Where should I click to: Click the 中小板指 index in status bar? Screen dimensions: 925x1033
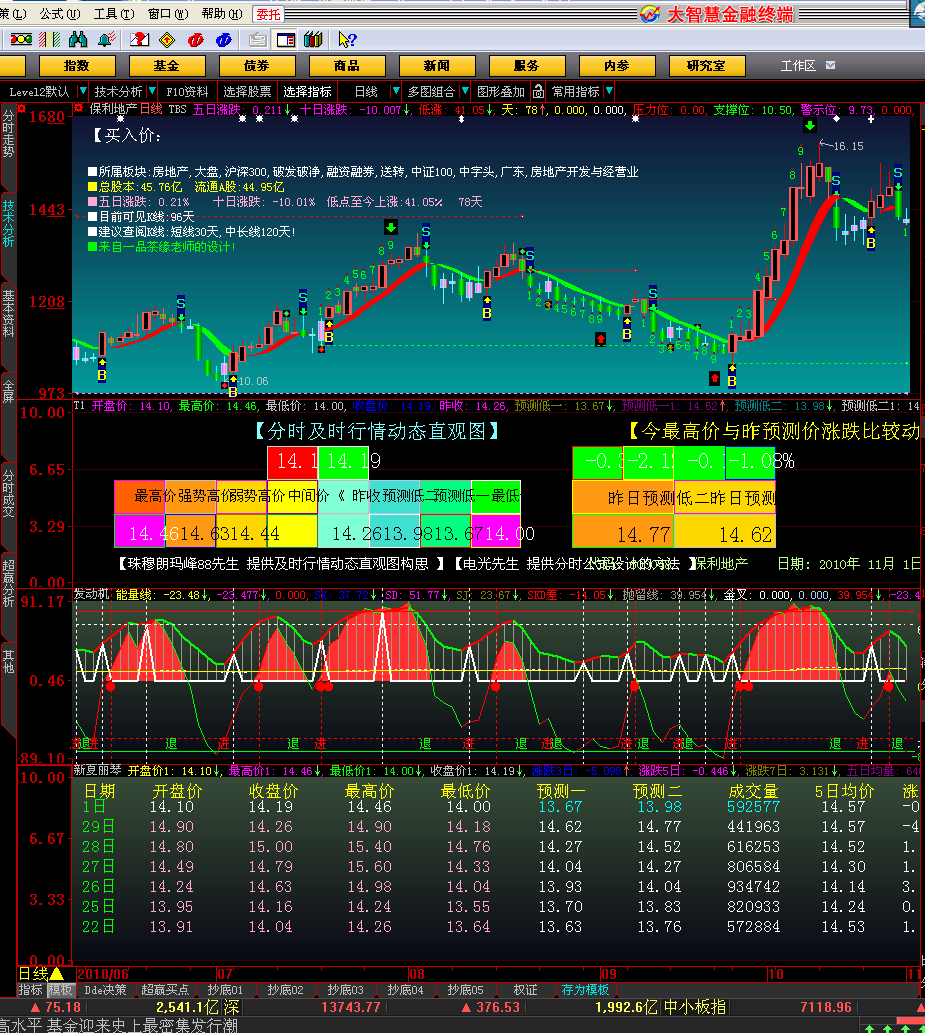pyautogui.click(x=694, y=1007)
